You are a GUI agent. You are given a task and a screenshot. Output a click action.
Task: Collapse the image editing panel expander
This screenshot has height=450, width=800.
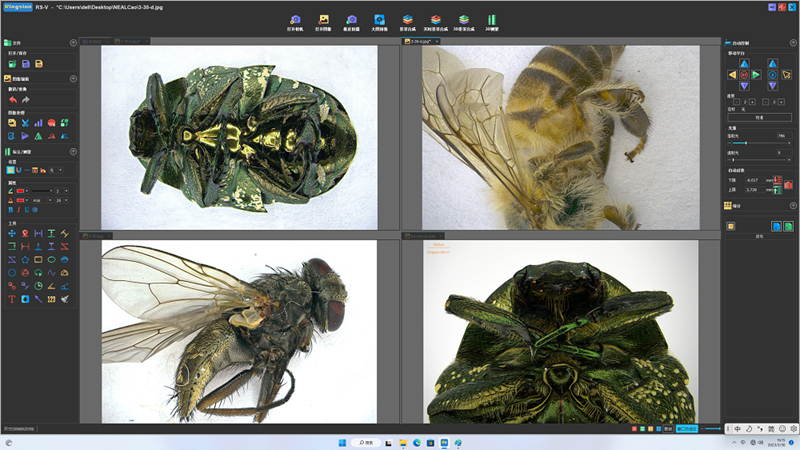(73, 79)
